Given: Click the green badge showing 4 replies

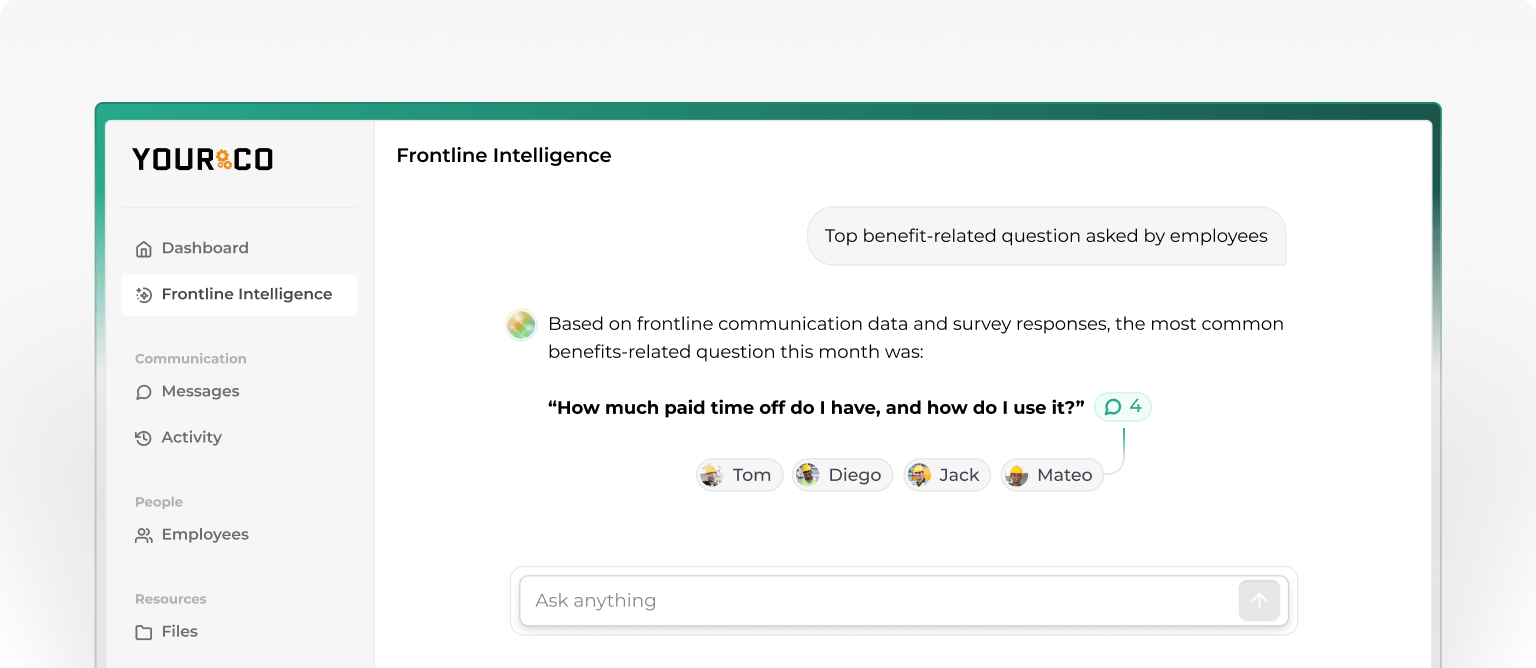Looking at the screenshot, I should click(x=1122, y=406).
